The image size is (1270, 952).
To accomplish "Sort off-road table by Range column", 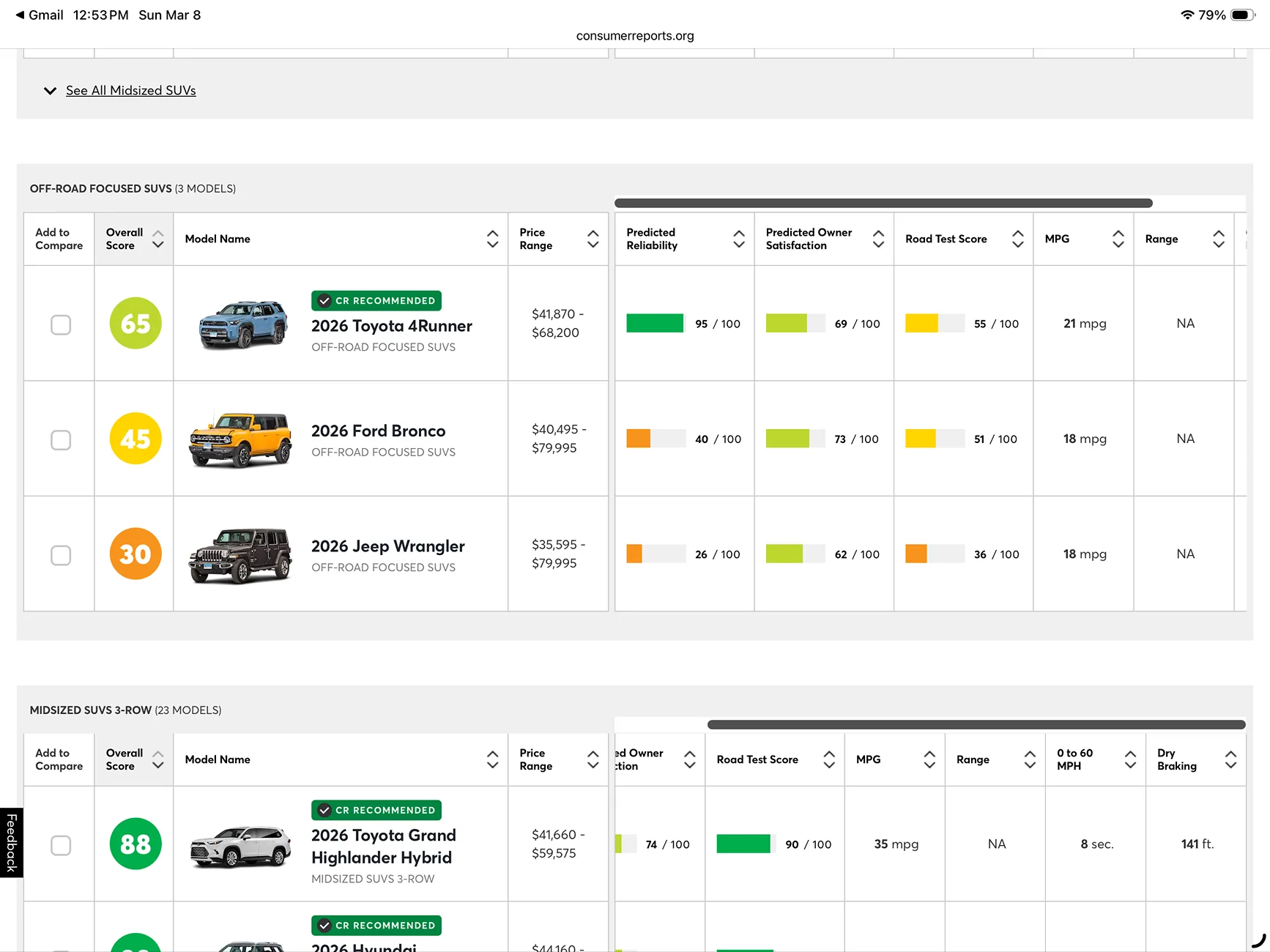I will (1218, 239).
